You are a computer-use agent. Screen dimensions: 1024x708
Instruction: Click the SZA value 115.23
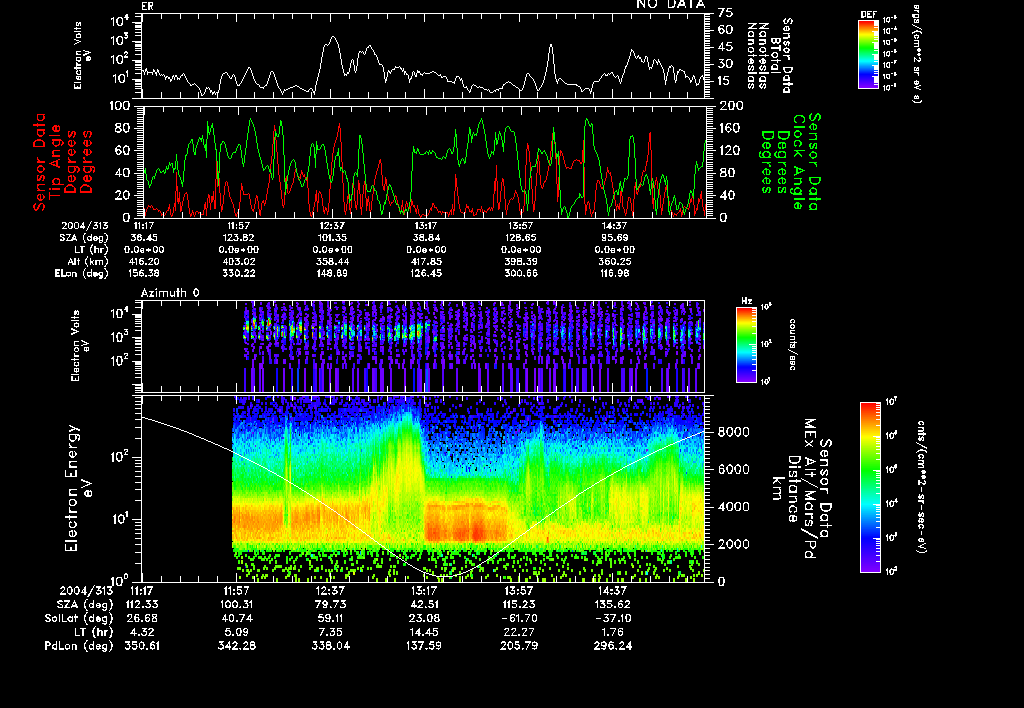518,605
